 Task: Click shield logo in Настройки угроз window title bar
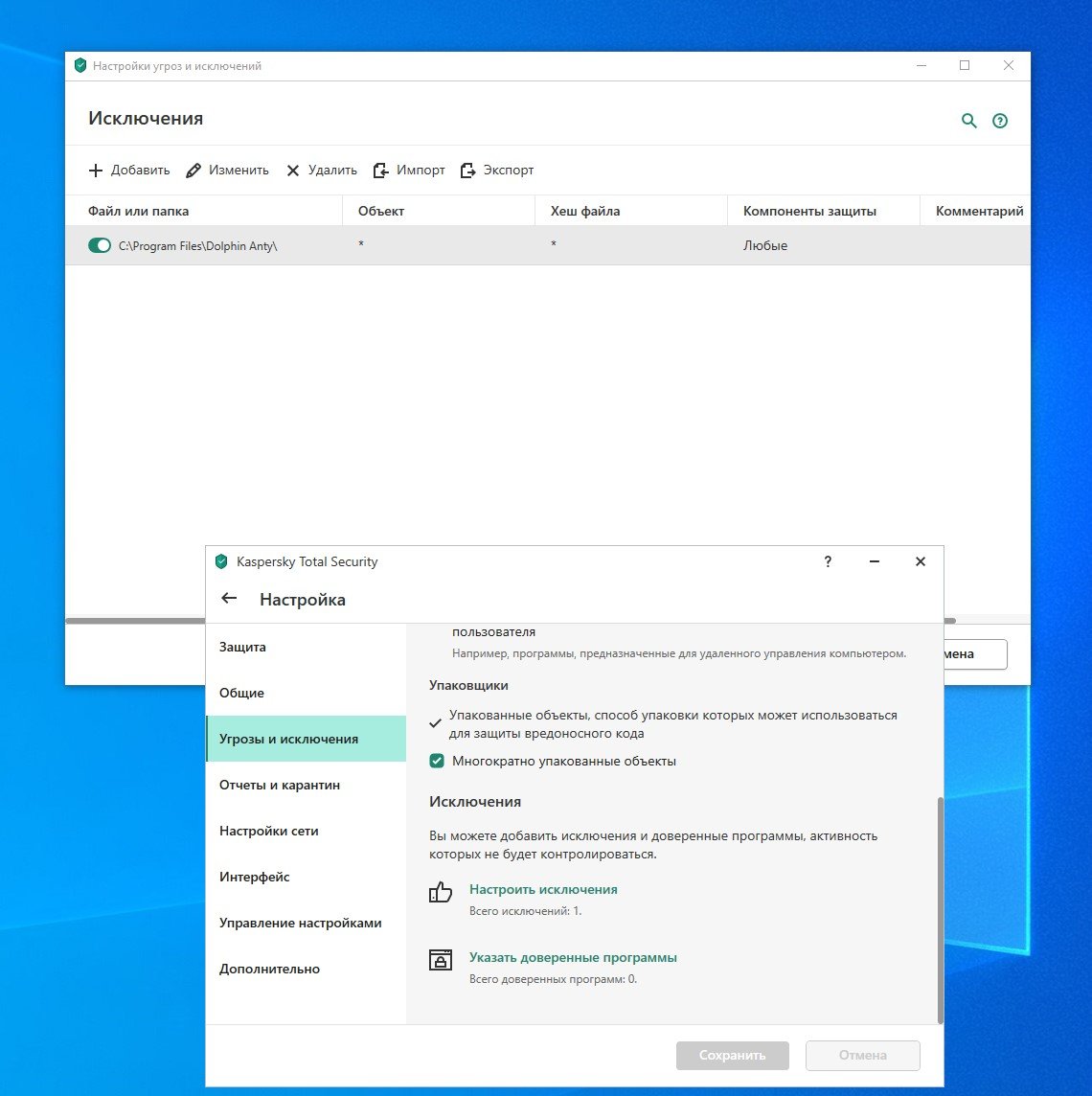(x=80, y=66)
